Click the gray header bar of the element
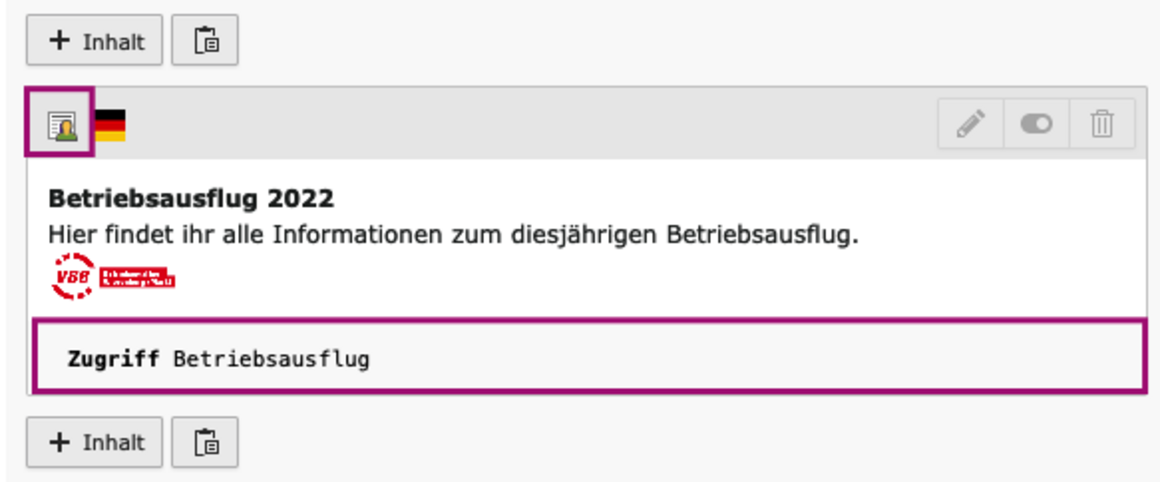 tap(520, 125)
